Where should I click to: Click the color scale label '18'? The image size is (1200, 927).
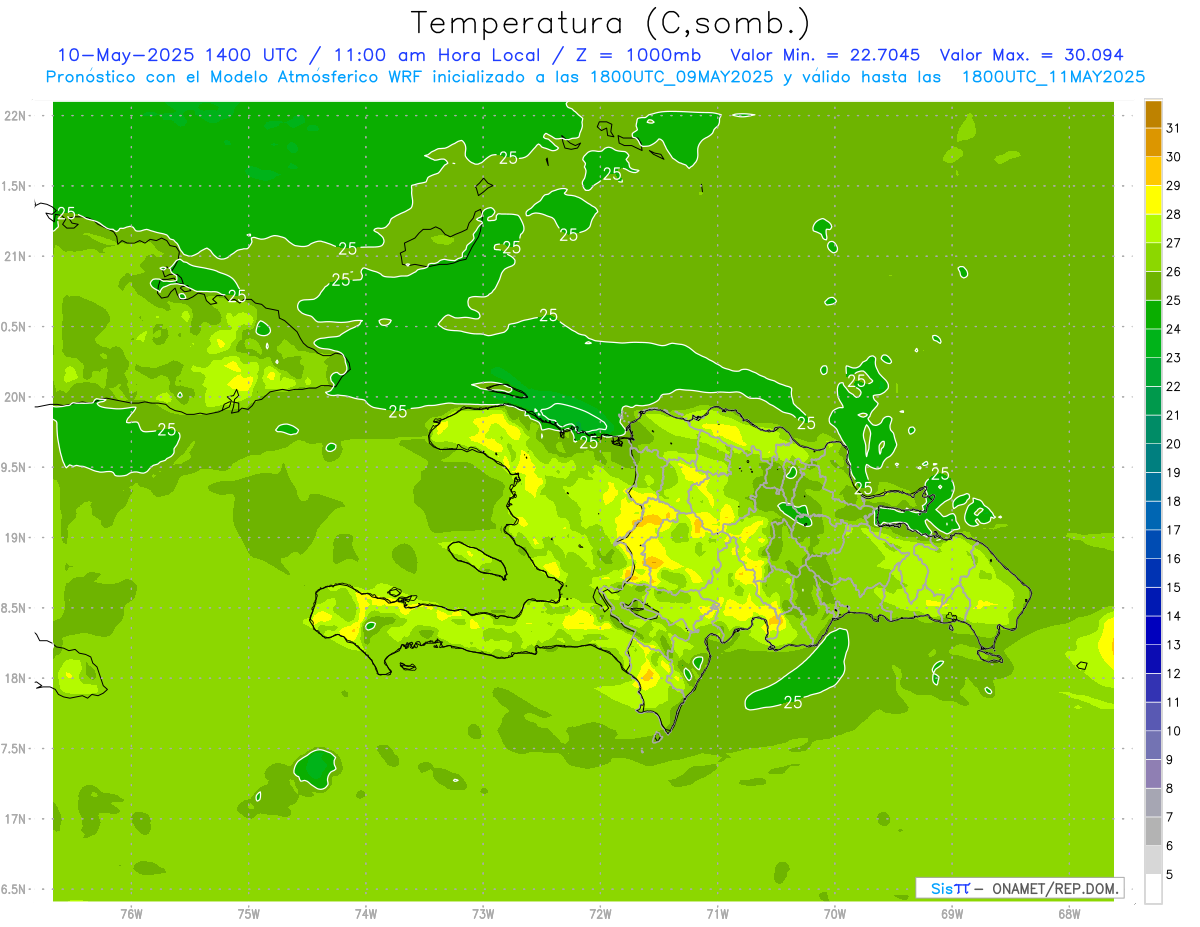pyautogui.click(x=1173, y=501)
